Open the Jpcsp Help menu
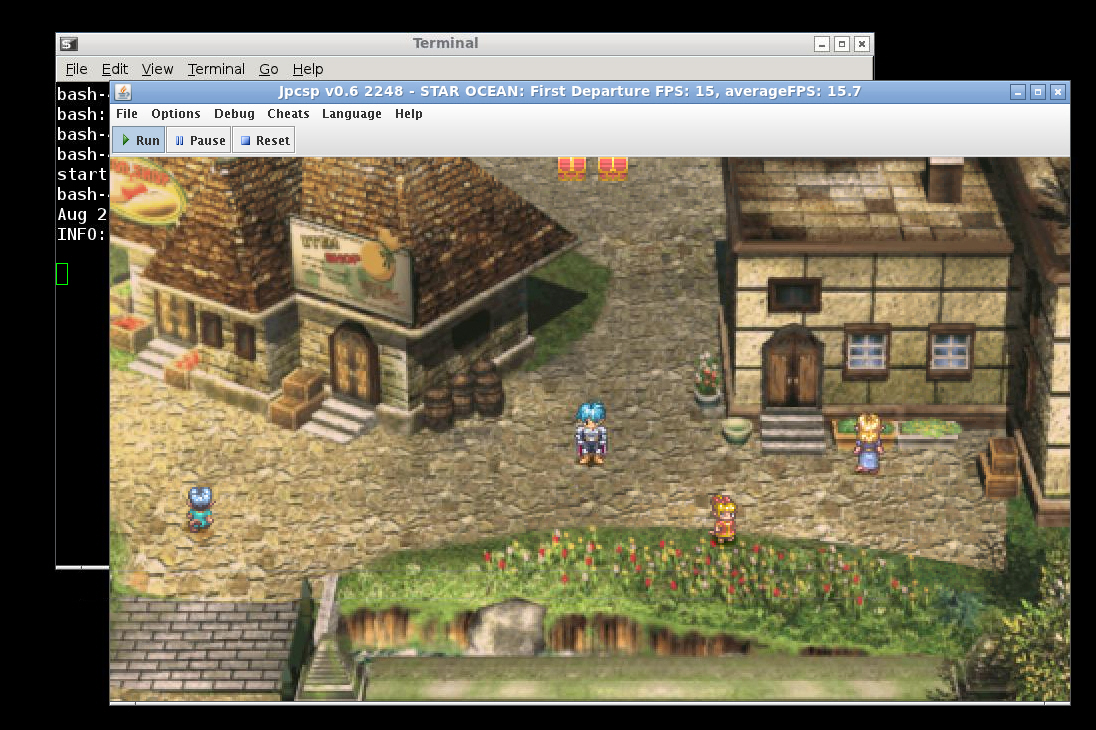Screen dimensions: 1096x730 pos(408,114)
